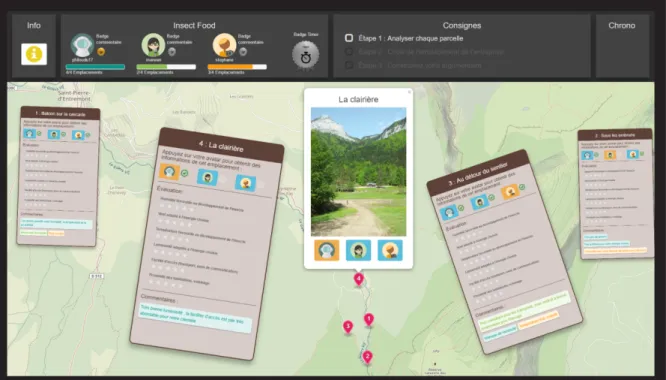Click the grey Badge commentaire beside stephane
Viewport: 666px width, 380px height.
243,52
